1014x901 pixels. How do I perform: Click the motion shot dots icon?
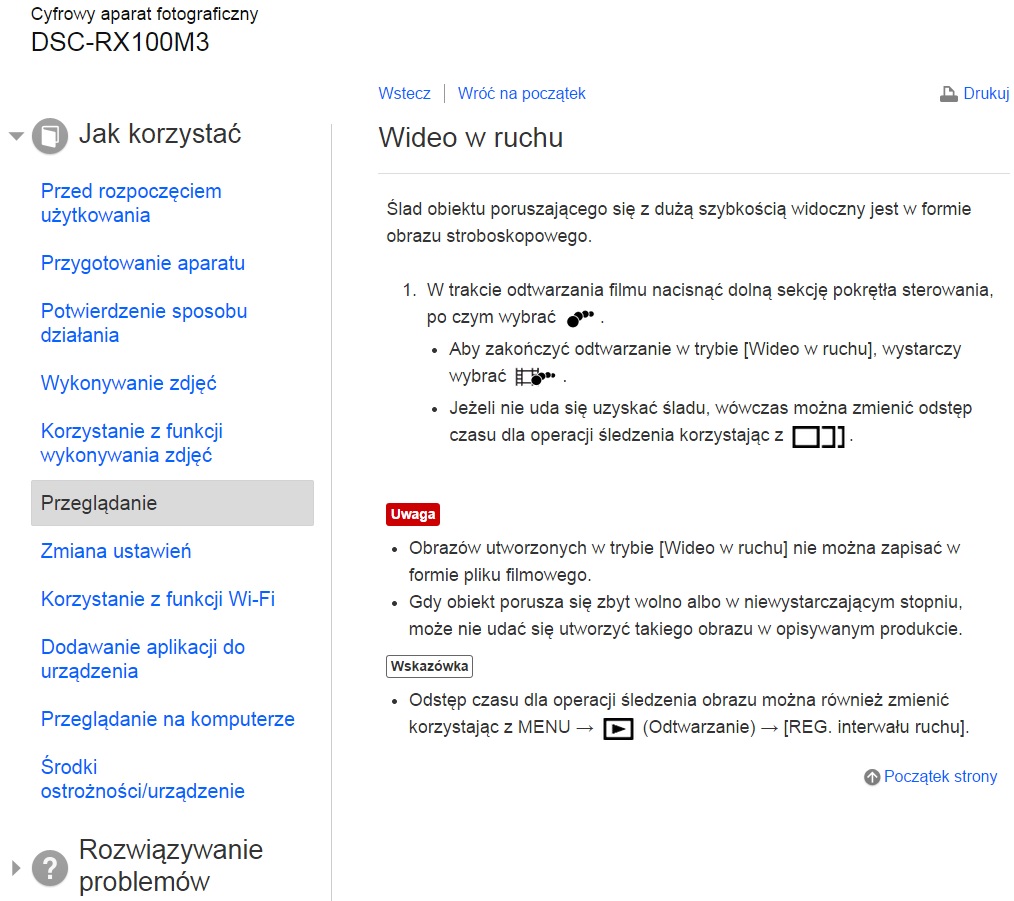(579, 318)
